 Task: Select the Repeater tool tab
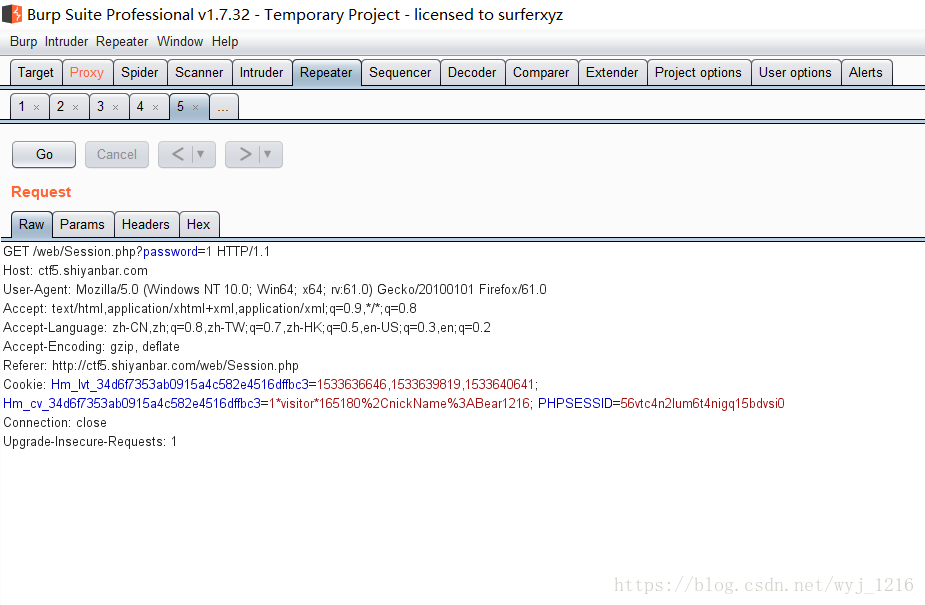pyautogui.click(x=326, y=73)
